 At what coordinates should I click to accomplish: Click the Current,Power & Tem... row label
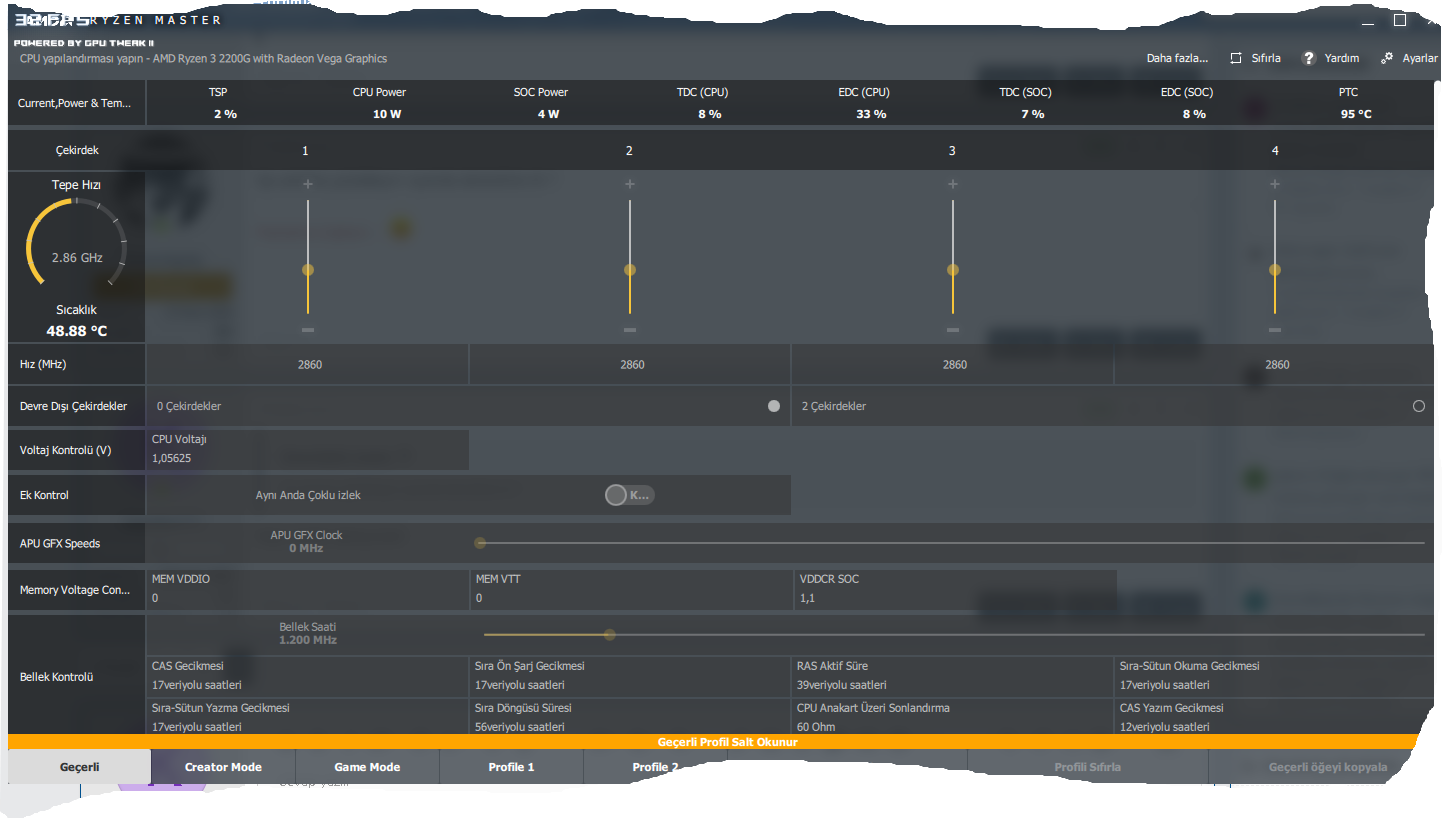[x=74, y=103]
